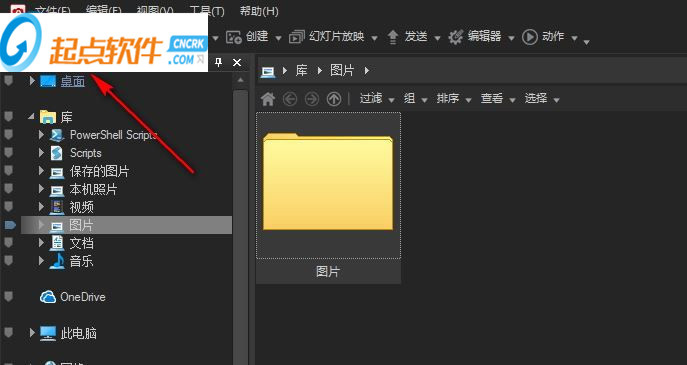Click the folder tree scroll-up arrow
Screen dimensions: 687x365
click(240, 80)
